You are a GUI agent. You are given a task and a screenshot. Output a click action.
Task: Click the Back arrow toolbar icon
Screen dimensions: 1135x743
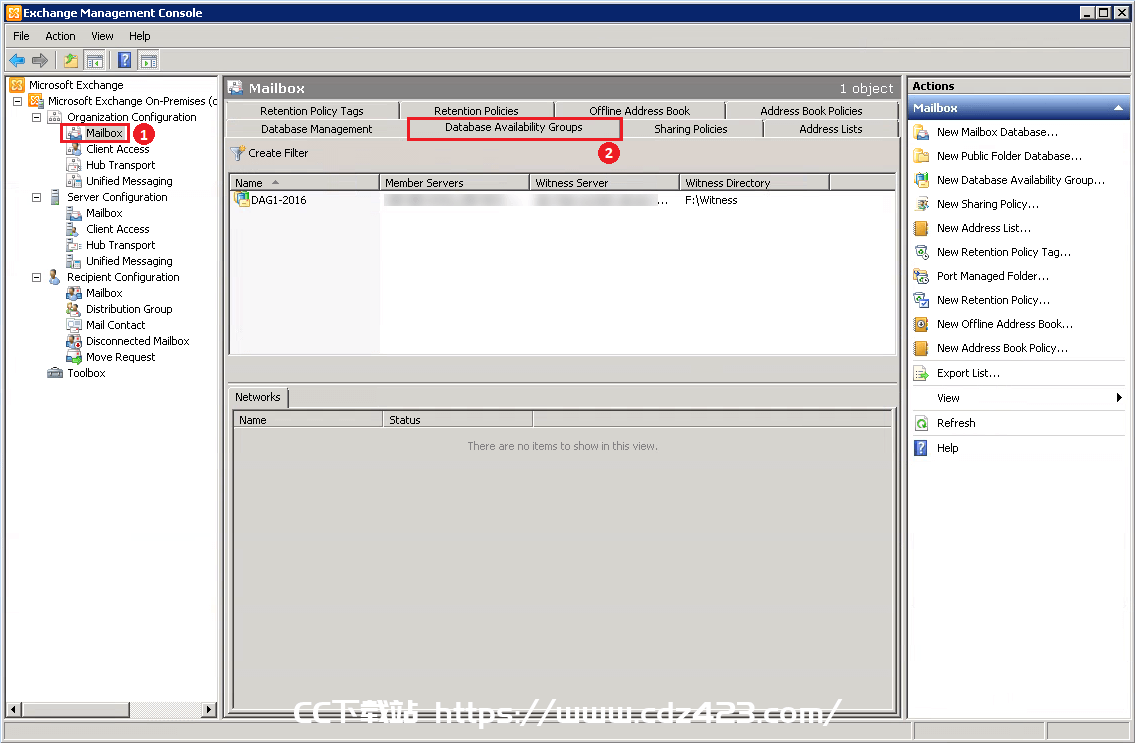coord(17,61)
